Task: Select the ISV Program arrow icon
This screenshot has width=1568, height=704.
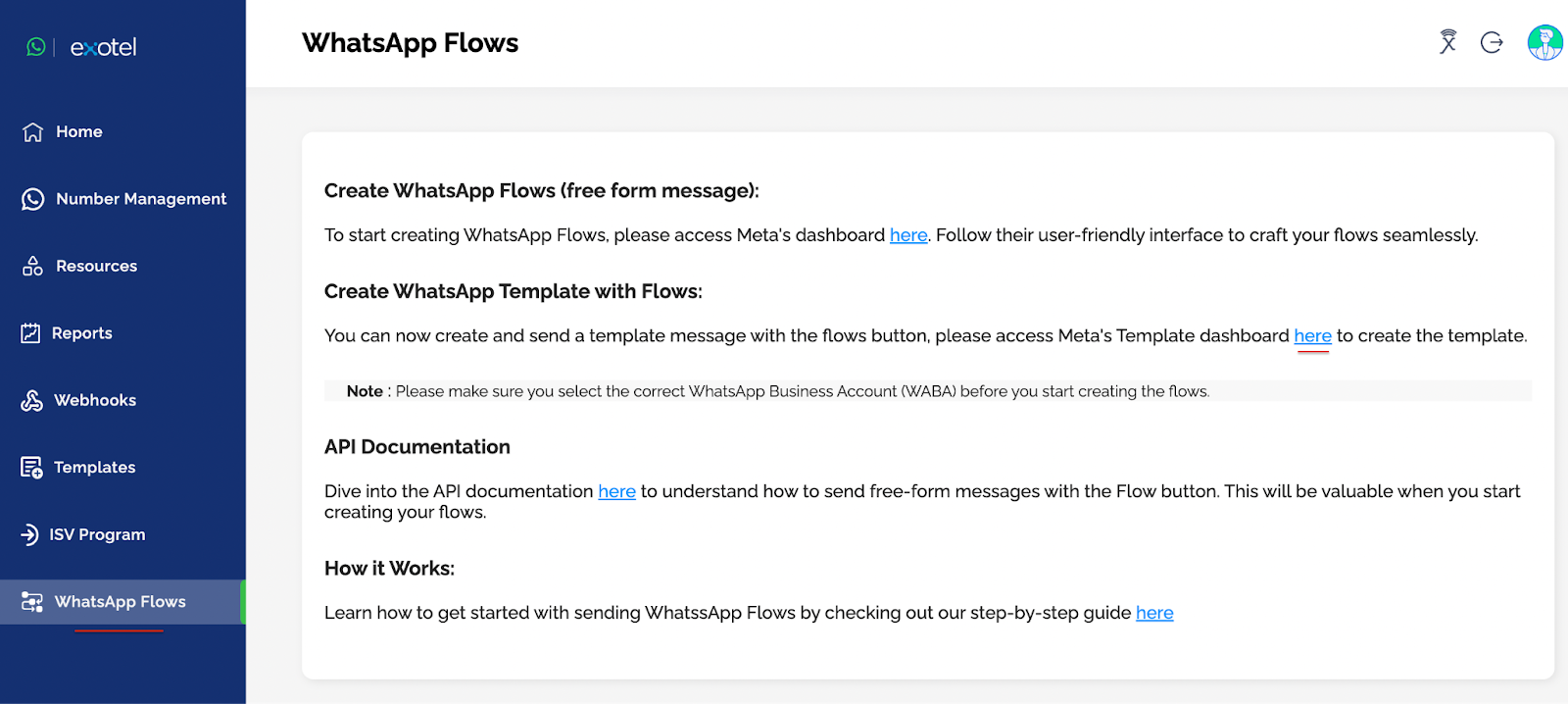Action: point(32,534)
